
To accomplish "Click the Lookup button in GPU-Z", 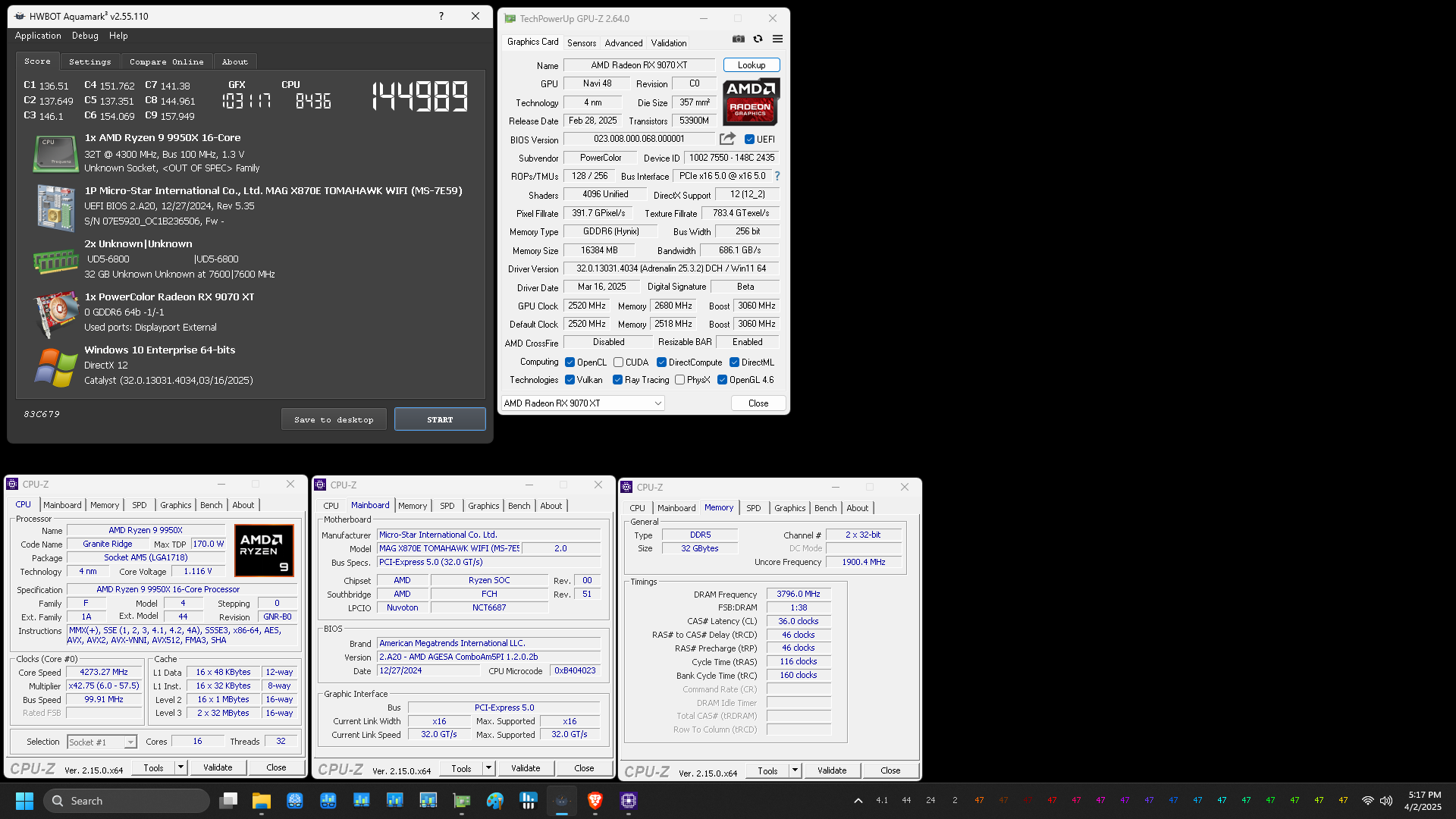I will point(752,65).
